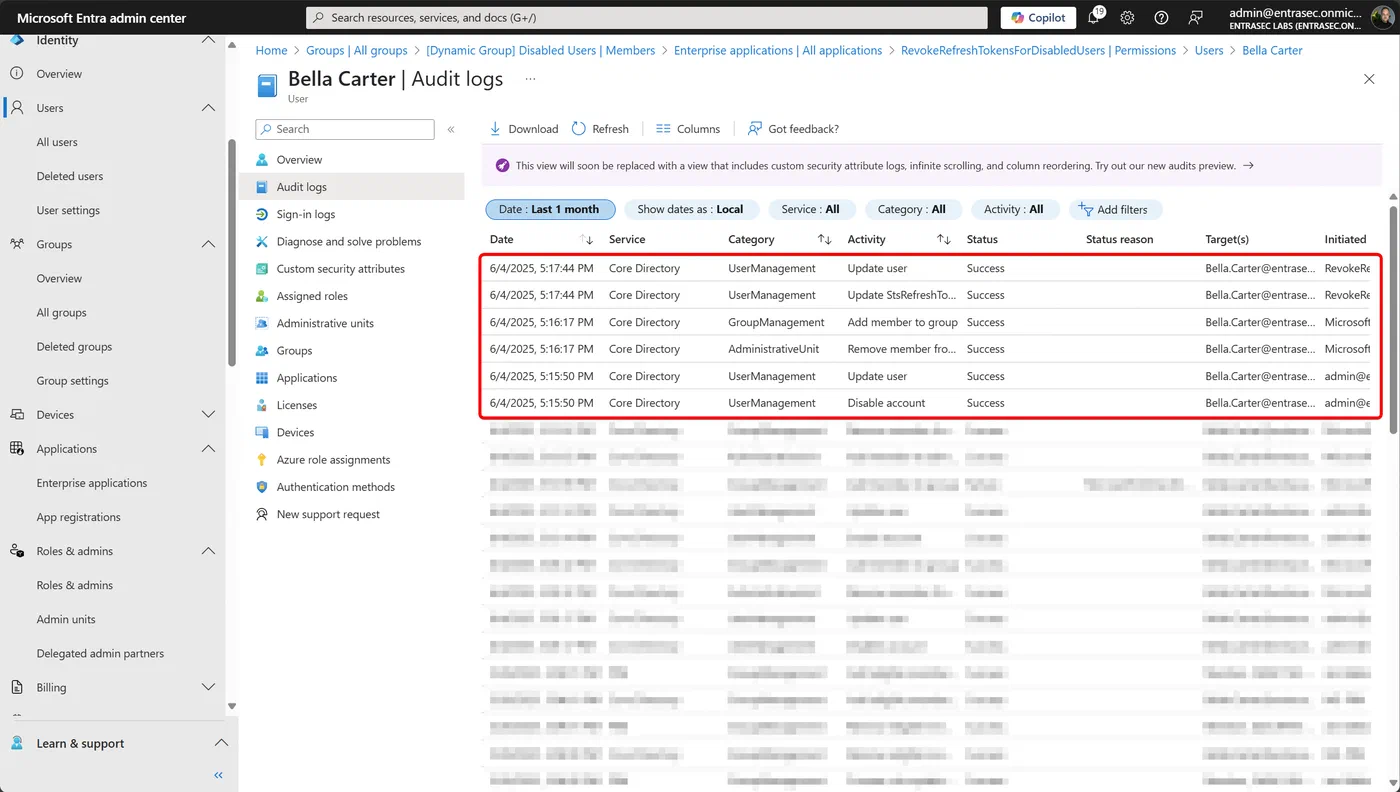Click the Add filters button

1115,209
